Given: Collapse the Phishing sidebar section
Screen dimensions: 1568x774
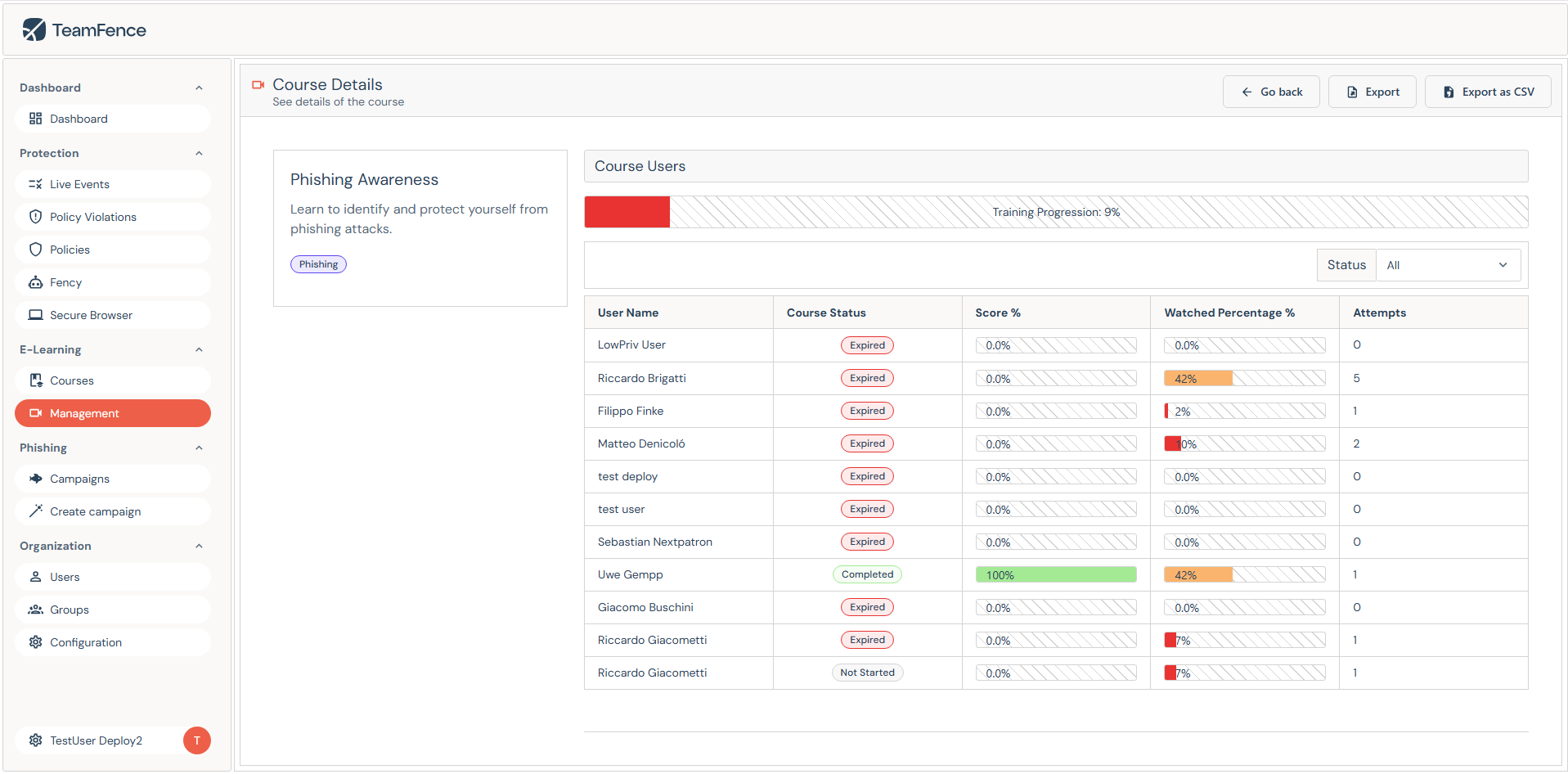Looking at the screenshot, I should tap(199, 448).
